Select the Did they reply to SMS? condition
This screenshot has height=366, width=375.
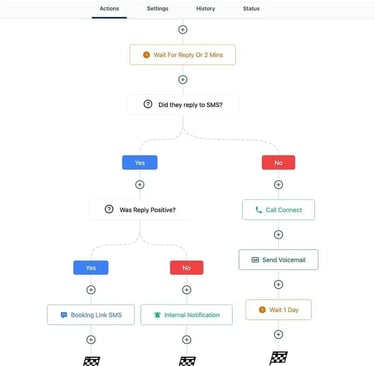(183, 105)
